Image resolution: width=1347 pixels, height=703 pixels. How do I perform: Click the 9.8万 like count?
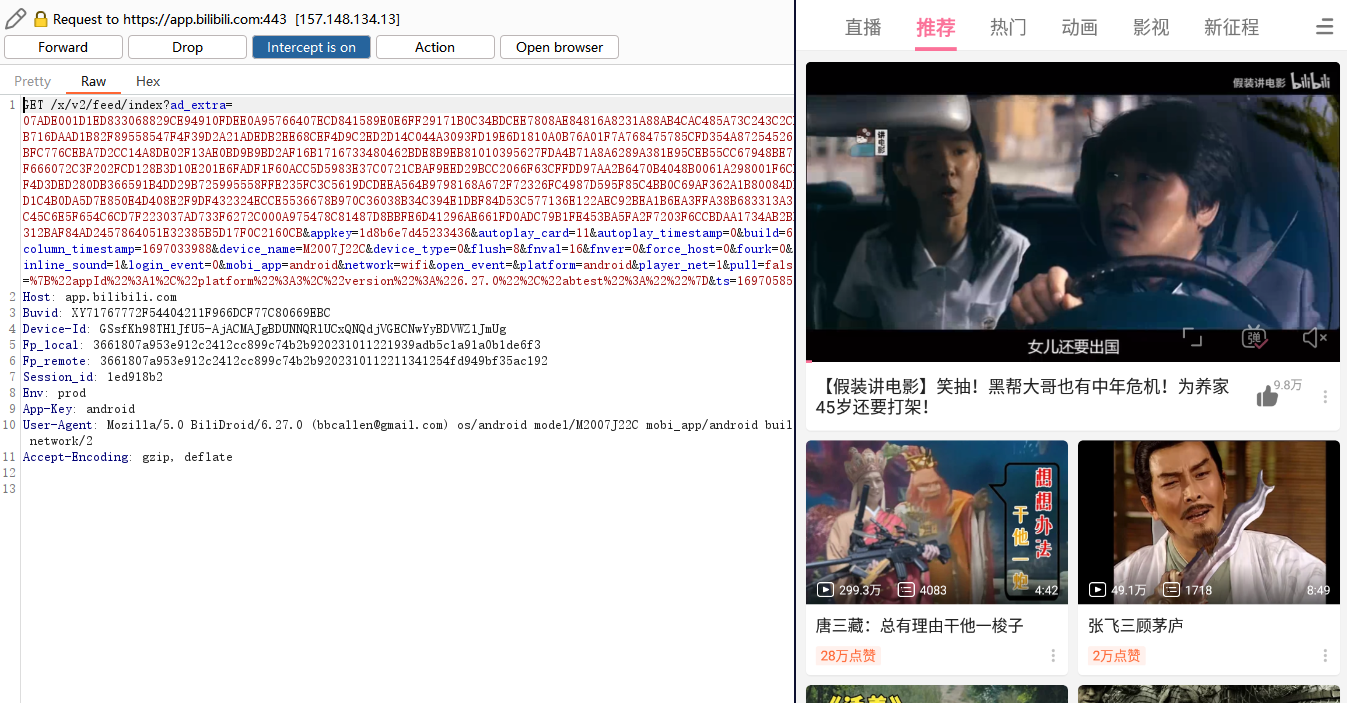1288,385
